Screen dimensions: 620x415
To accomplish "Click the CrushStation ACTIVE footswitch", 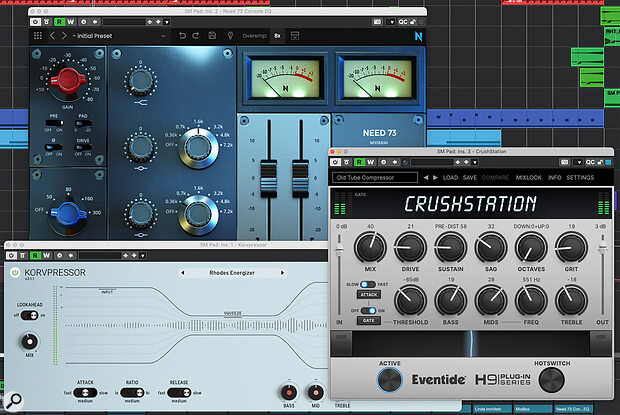I will 390,380.
